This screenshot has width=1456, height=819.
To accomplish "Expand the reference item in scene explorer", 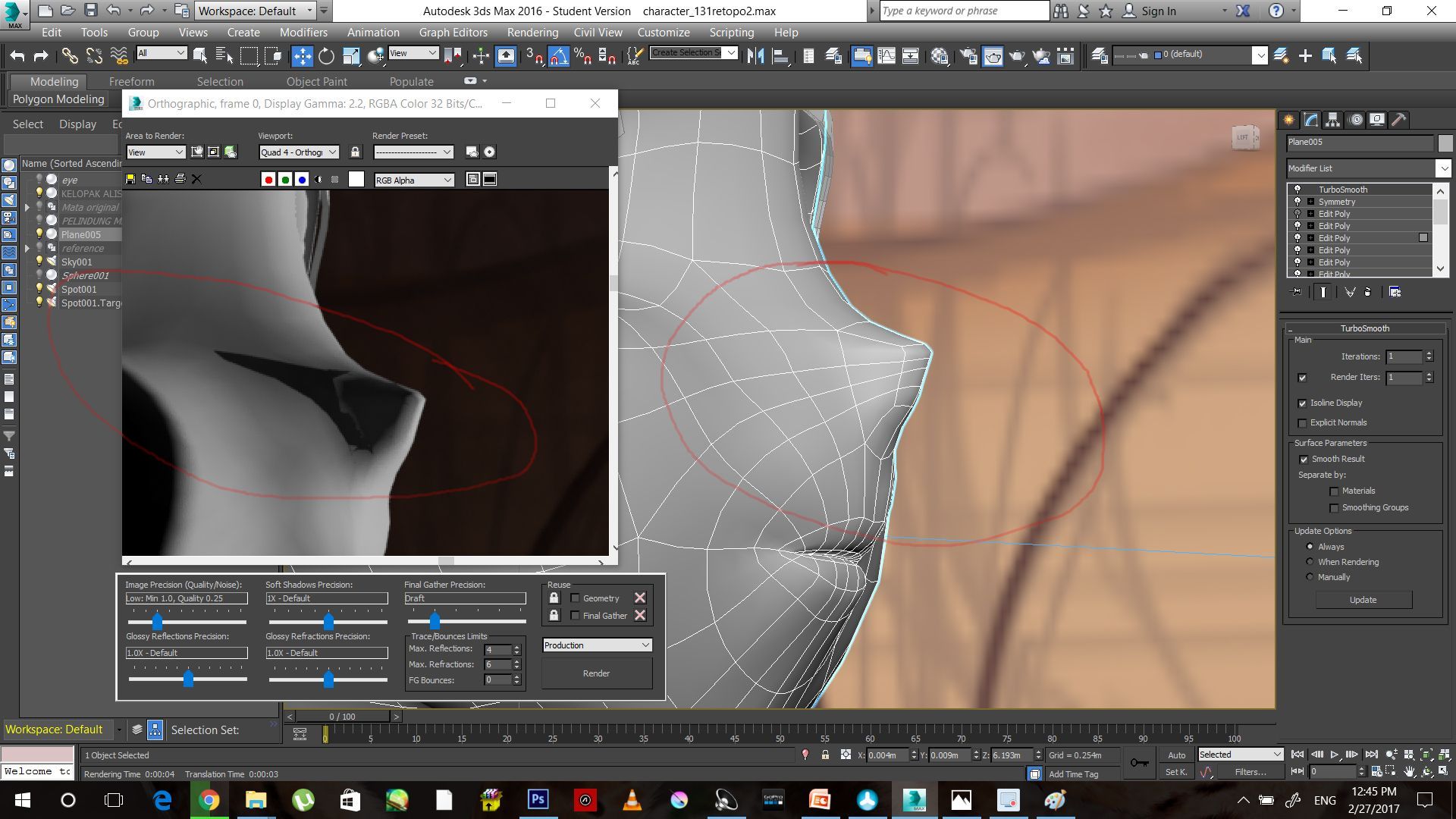I will [27, 248].
